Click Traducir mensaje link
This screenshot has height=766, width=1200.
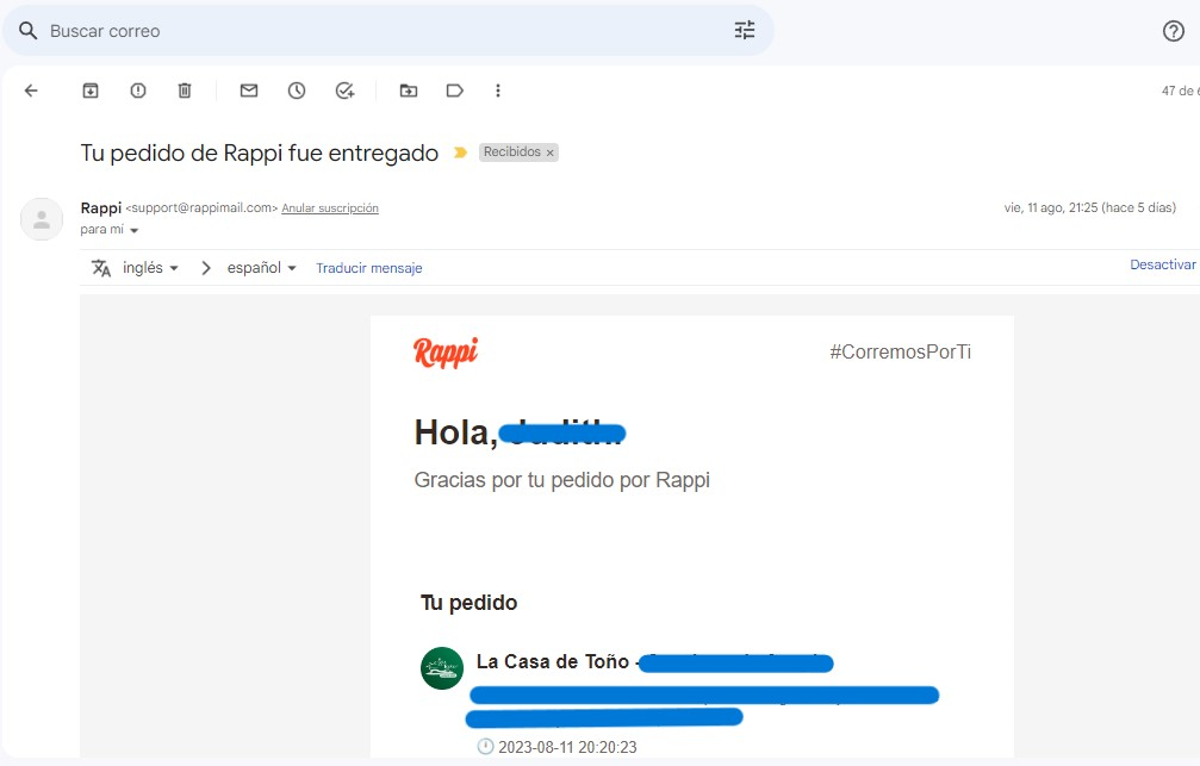coord(369,268)
